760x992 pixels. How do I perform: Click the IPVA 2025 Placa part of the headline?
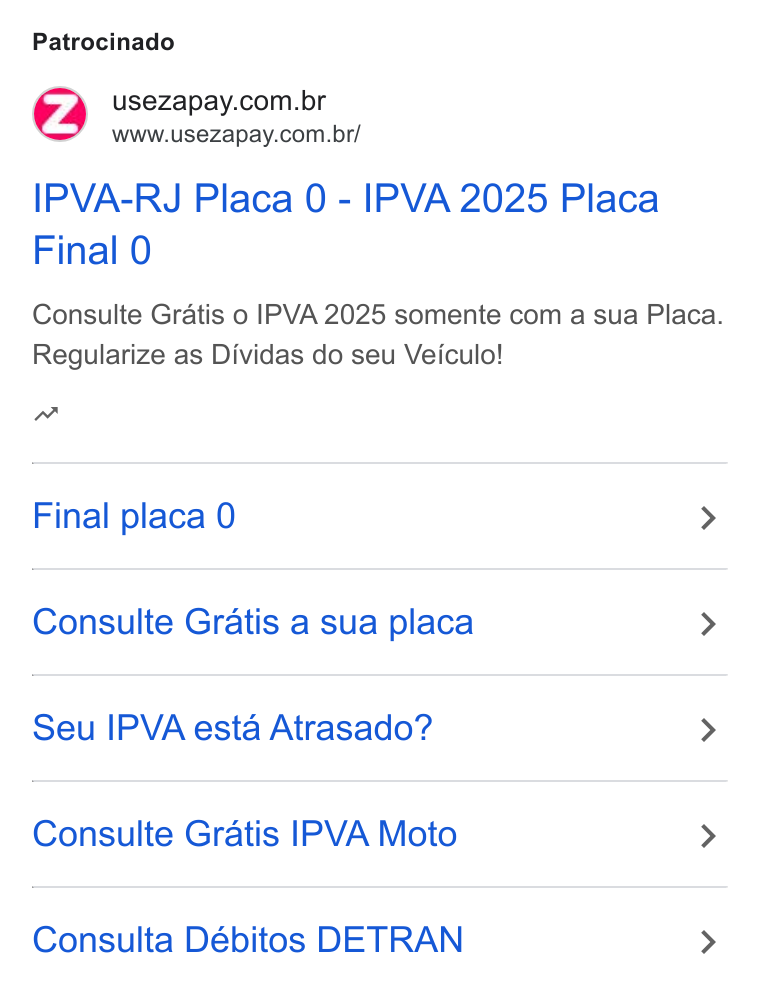coord(511,199)
